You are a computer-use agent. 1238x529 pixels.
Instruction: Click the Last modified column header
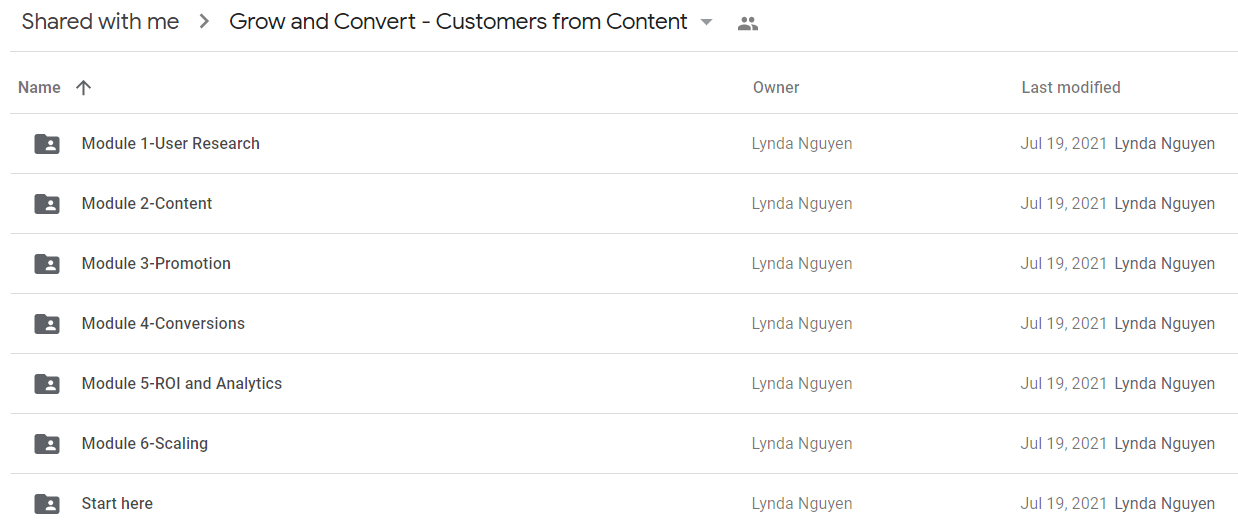(x=1071, y=88)
